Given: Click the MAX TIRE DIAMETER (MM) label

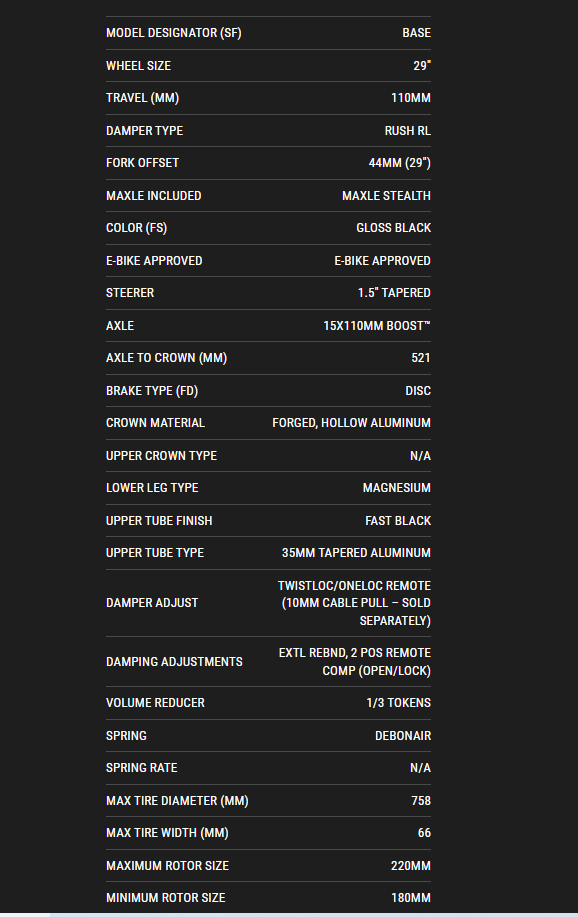Looking at the screenshot, I should click(177, 801).
